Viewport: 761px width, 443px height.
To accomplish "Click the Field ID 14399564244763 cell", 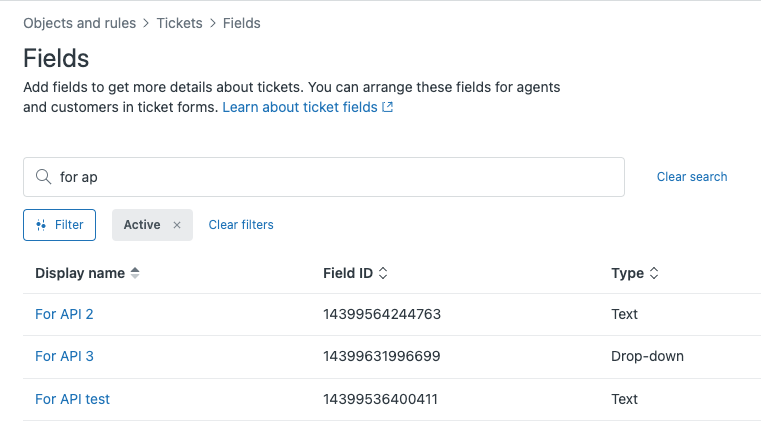I will pos(382,314).
